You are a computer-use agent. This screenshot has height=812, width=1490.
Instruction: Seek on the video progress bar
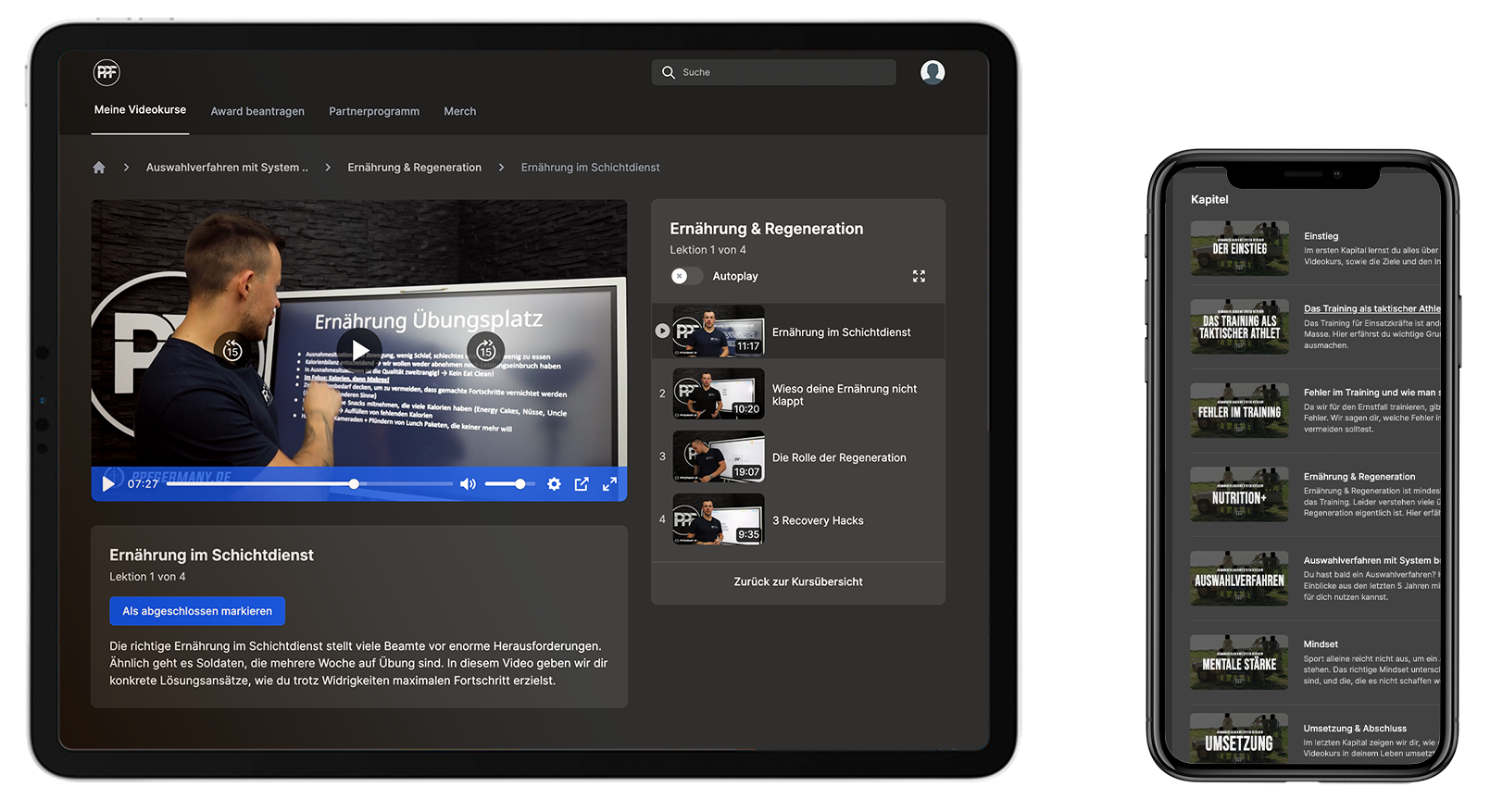coord(309,483)
